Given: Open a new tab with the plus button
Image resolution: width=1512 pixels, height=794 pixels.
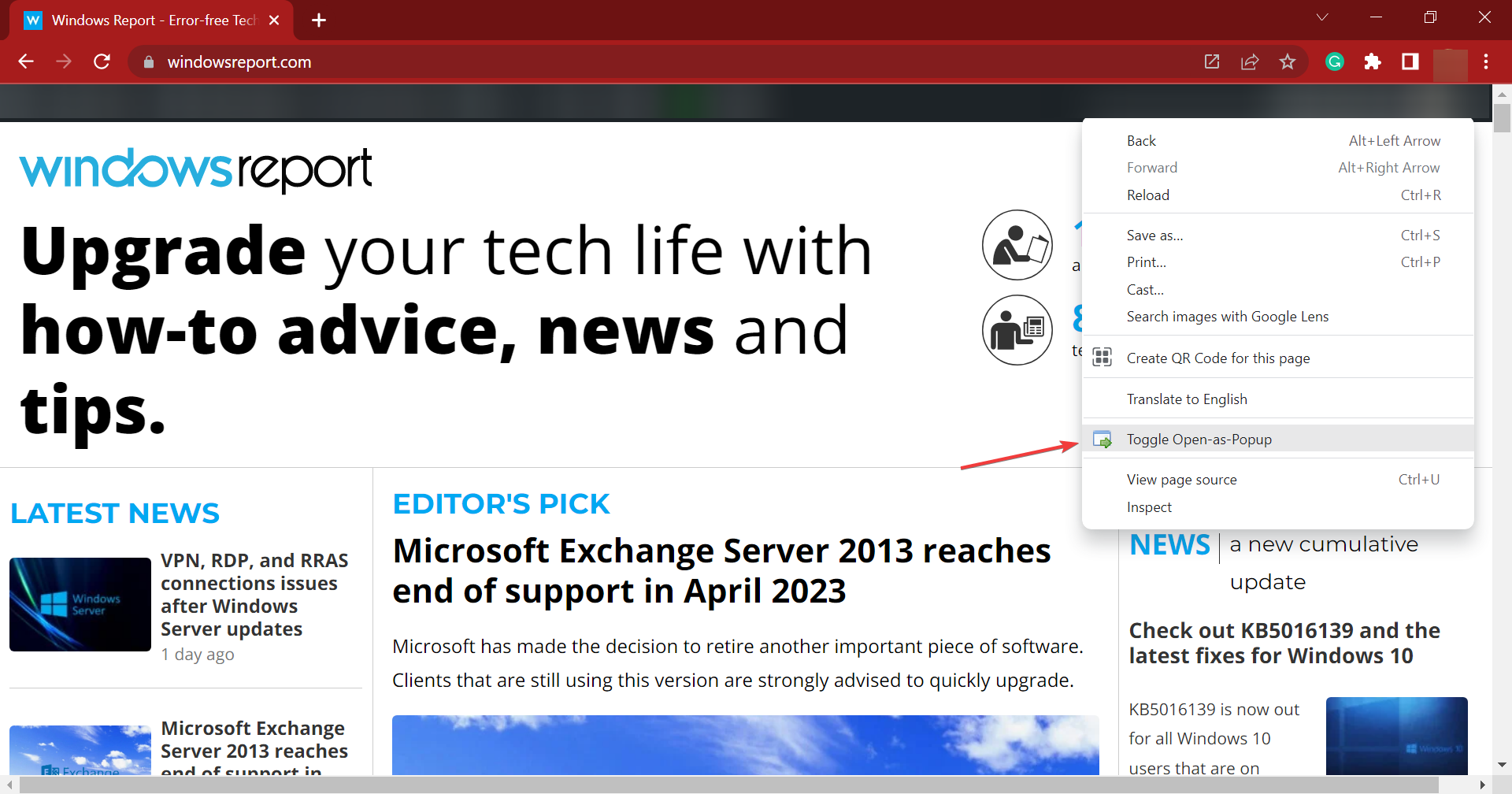Looking at the screenshot, I should 319,20.
